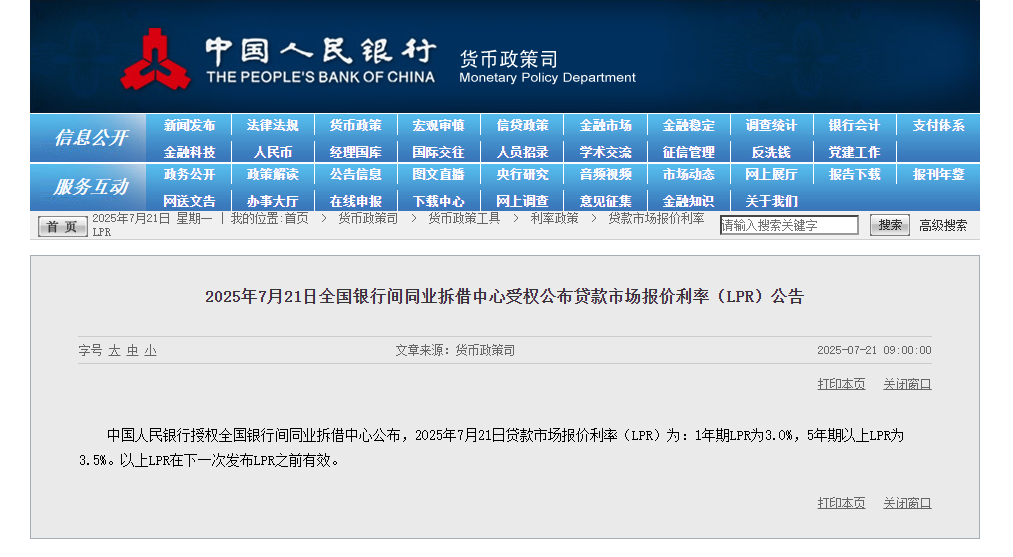Go to 意见征集 page
Viewport: 1013px width, 557px height.
pyautogui.click(x=605, y=202)
